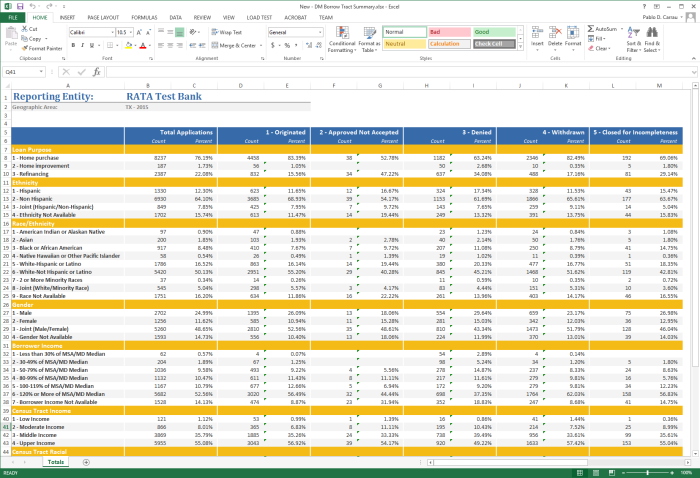700x478 pixels.
Task: Click the Format cells icon
Action: (x=573, y=33)
